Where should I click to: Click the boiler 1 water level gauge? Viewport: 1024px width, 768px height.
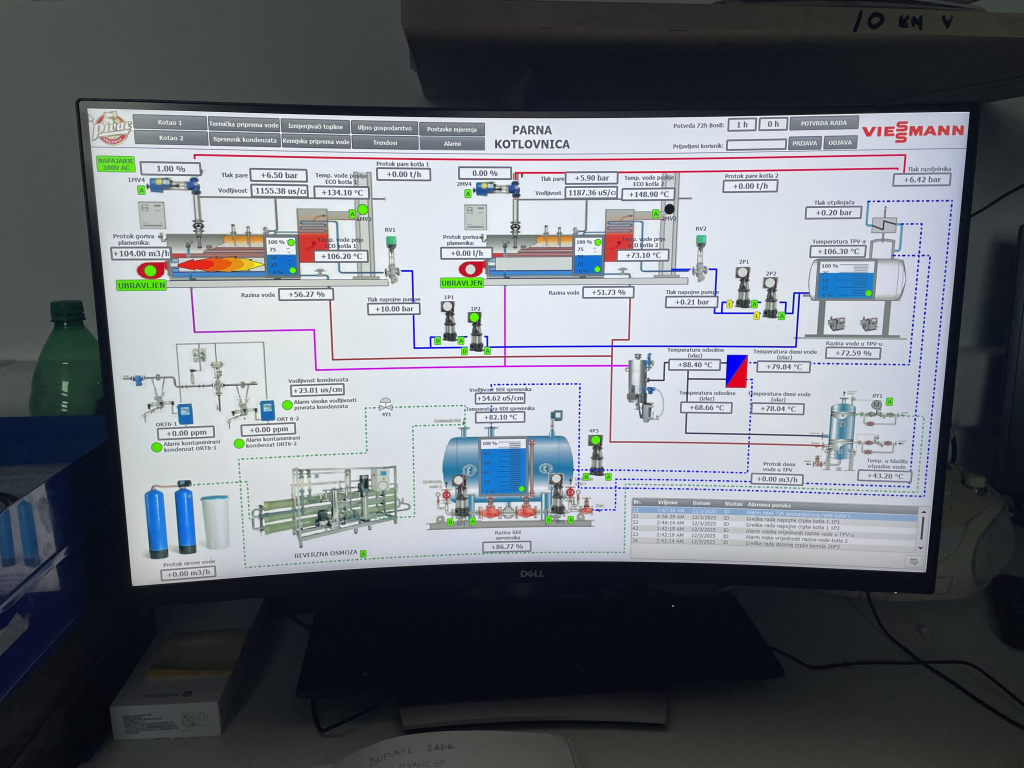pos(280,255)
